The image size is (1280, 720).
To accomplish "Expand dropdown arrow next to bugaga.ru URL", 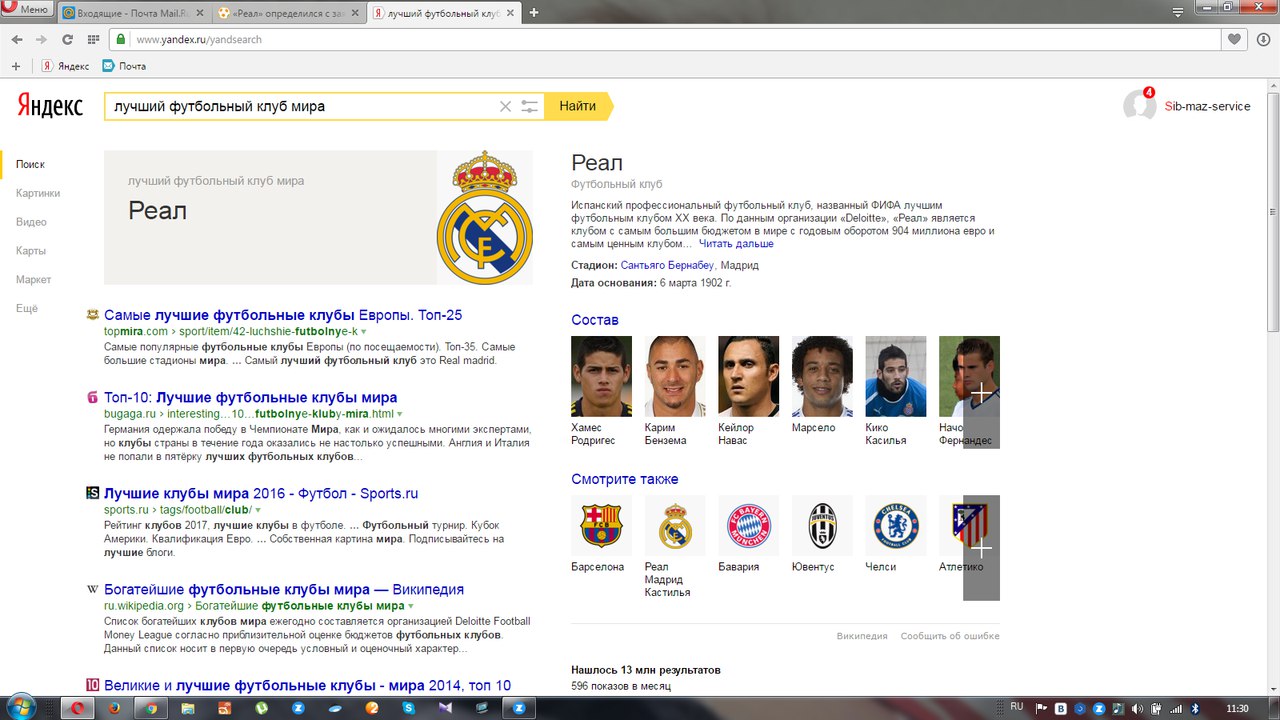I will point(400,413).
